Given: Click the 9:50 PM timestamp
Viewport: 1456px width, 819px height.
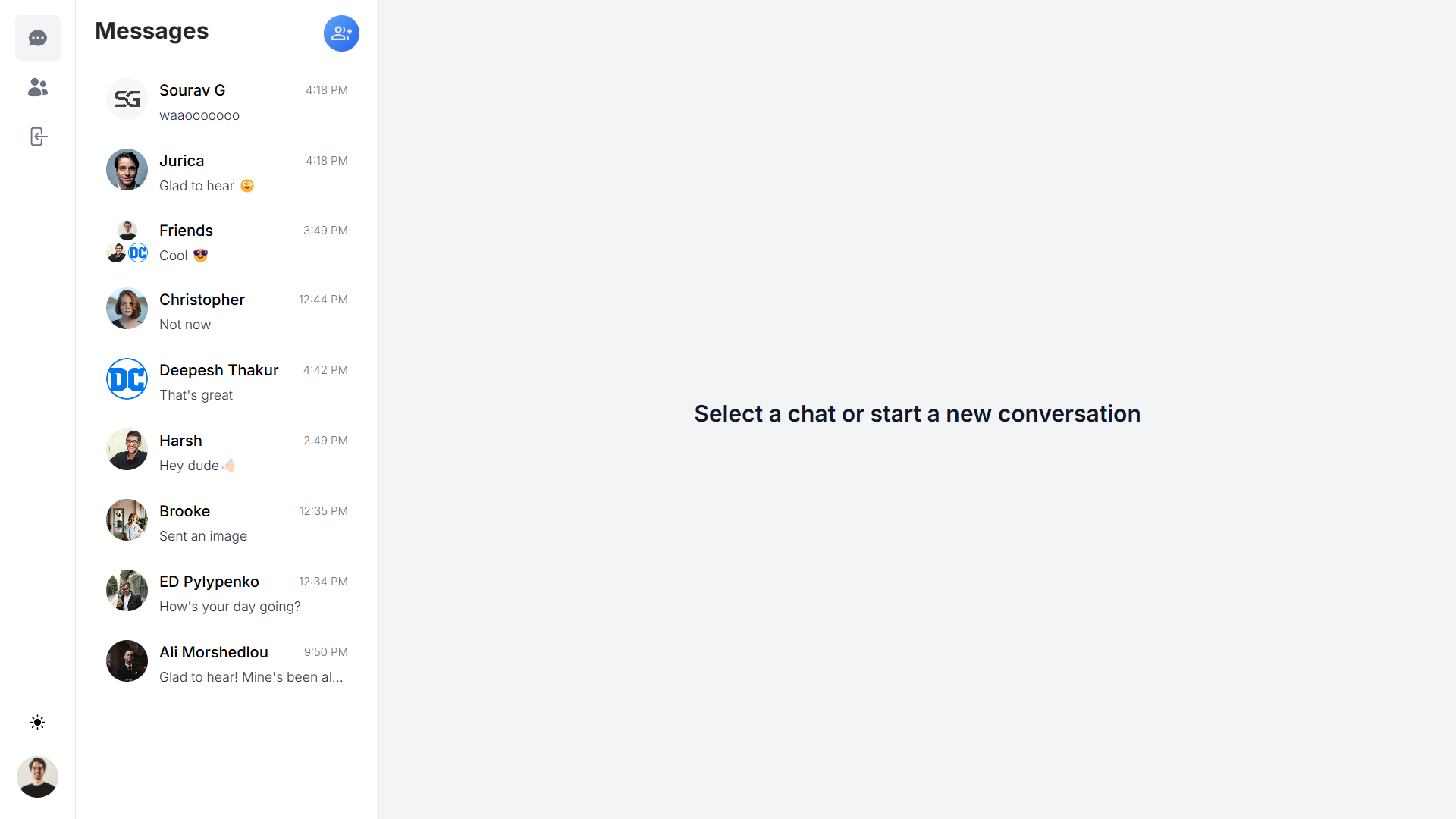Looking at the screenshot, I should (x=326, y=652).
